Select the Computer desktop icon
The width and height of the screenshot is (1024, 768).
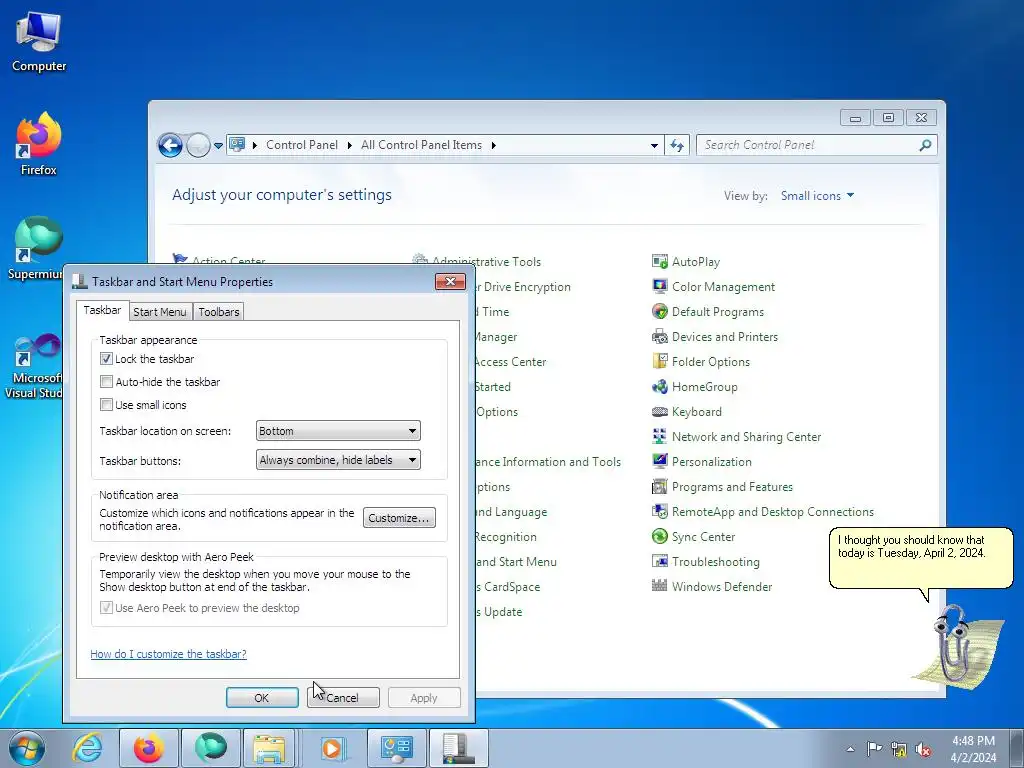[x=39, y=42]
